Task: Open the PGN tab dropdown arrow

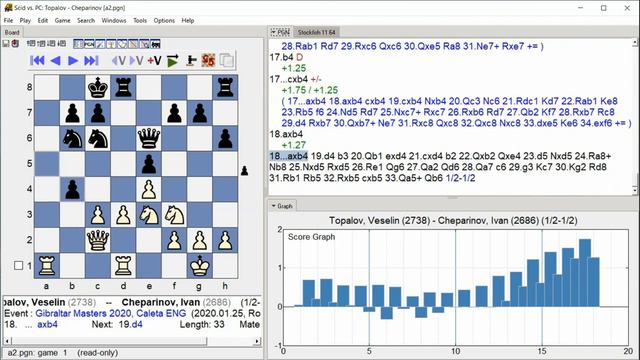Action: 273,32
